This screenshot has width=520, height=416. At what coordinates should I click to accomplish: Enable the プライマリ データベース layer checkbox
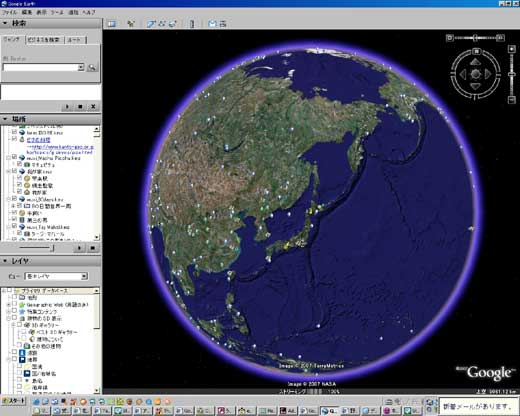tap(9, 291)
